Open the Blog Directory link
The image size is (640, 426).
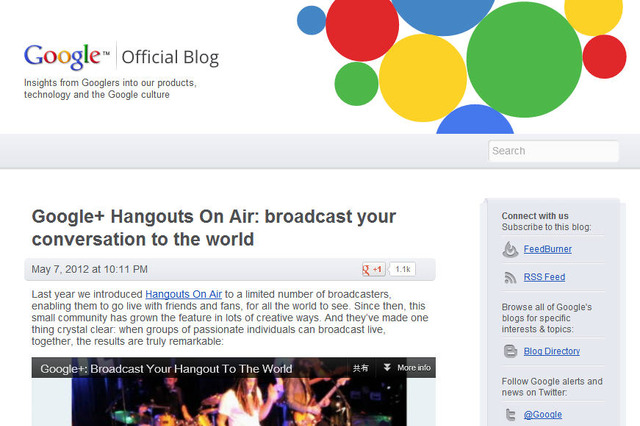[x=551, y=351]
